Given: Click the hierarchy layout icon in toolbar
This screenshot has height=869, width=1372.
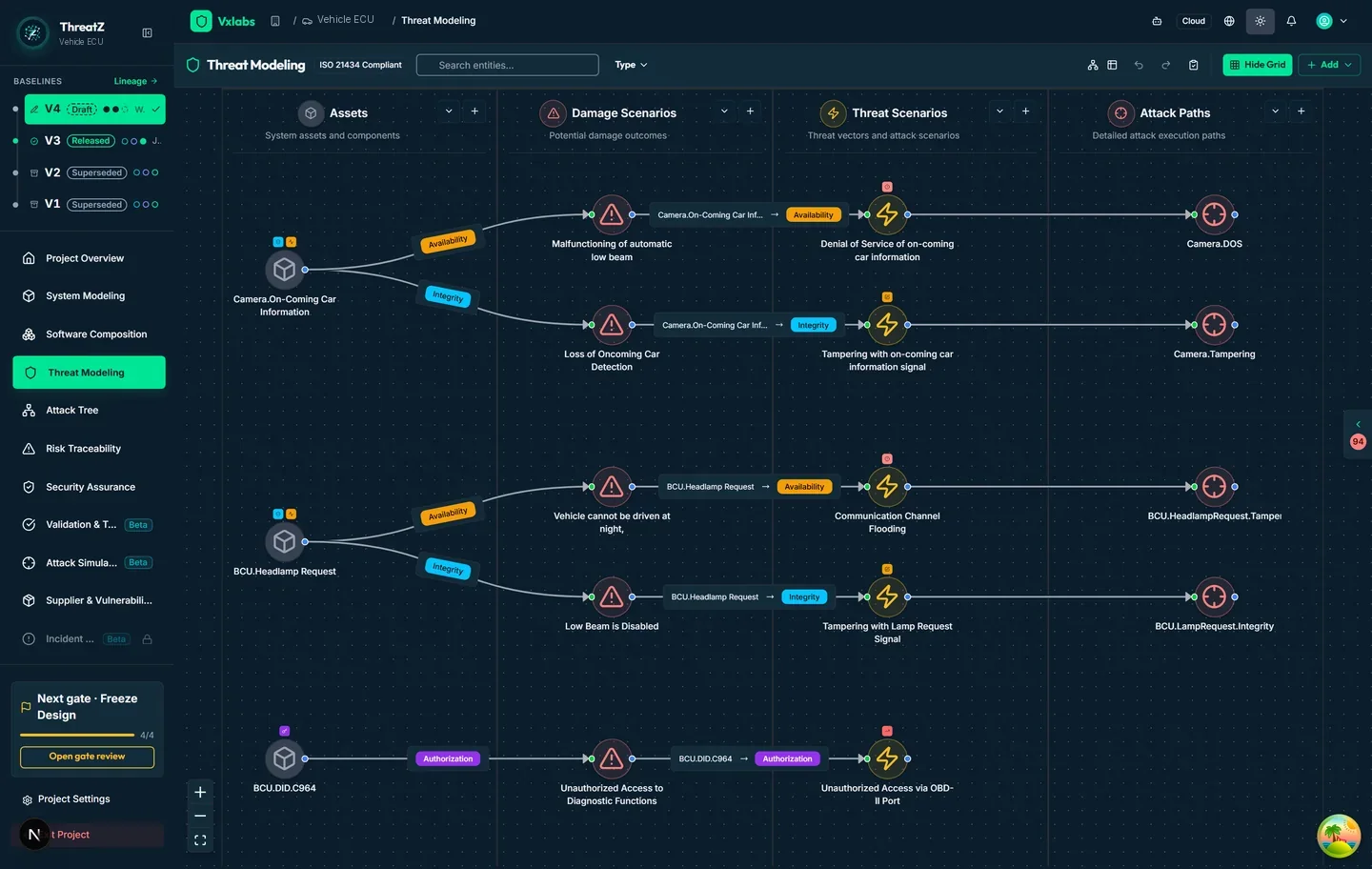Looking at the screenshot, I should (1092, 65).
